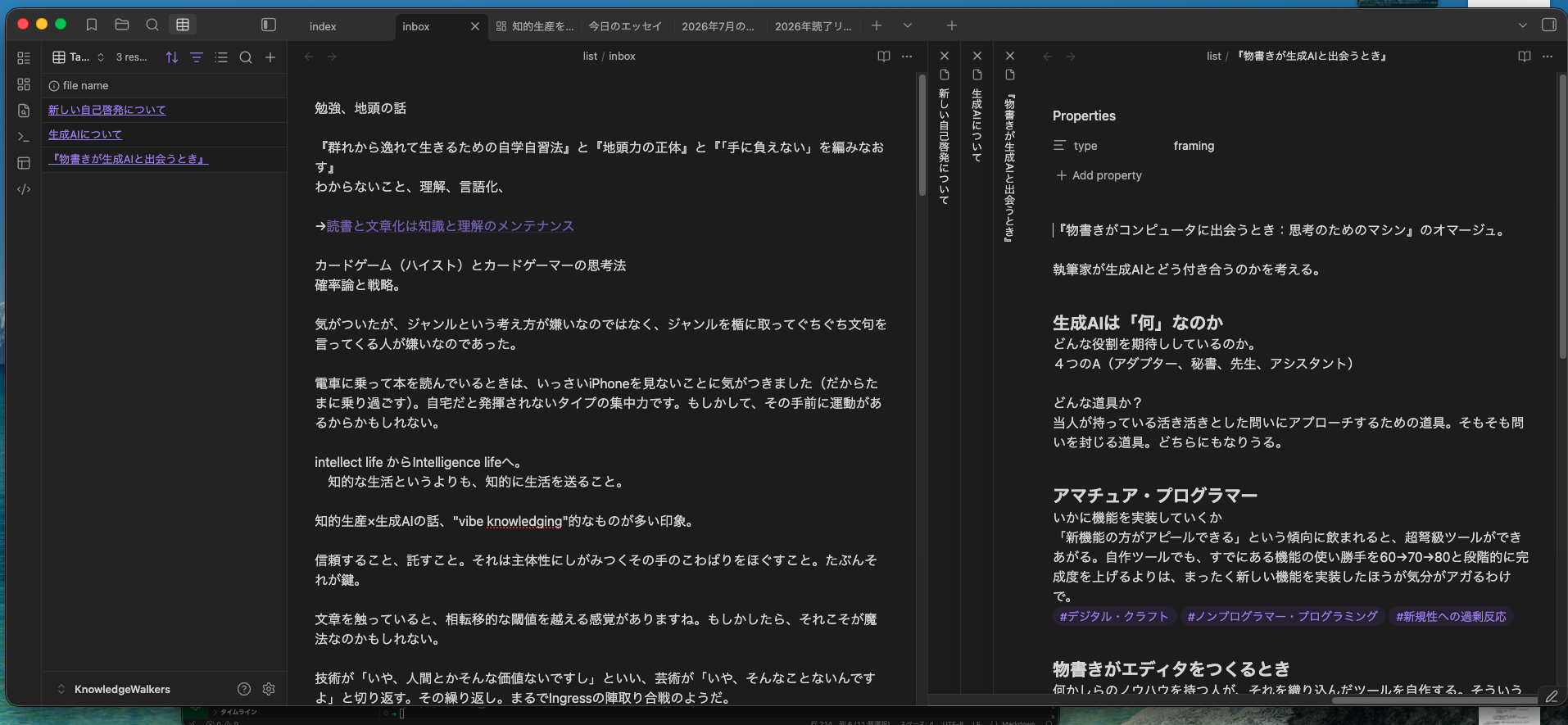Click the 3 res... results count

[132, 57]
